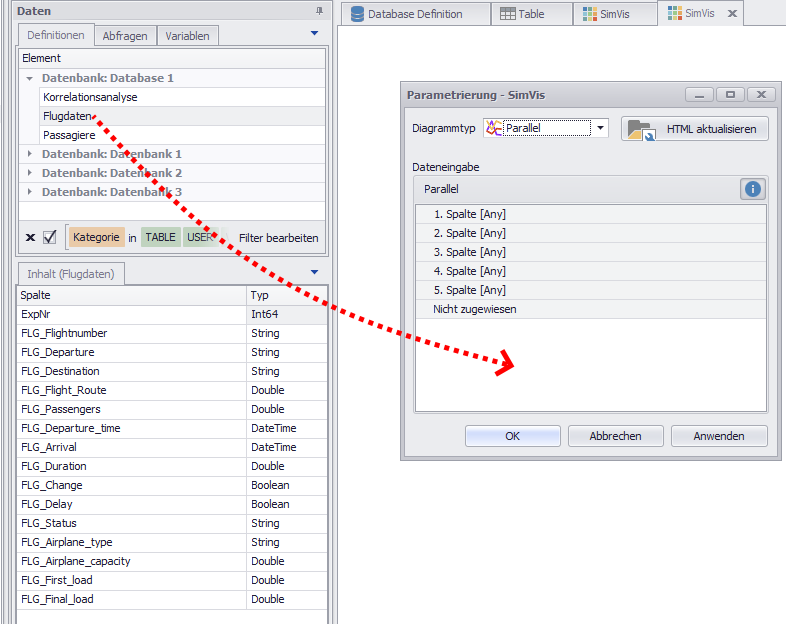The image size is (786, 624).
Task: Open the Diagrammtyp dropdown list
Action: (599, 128)
